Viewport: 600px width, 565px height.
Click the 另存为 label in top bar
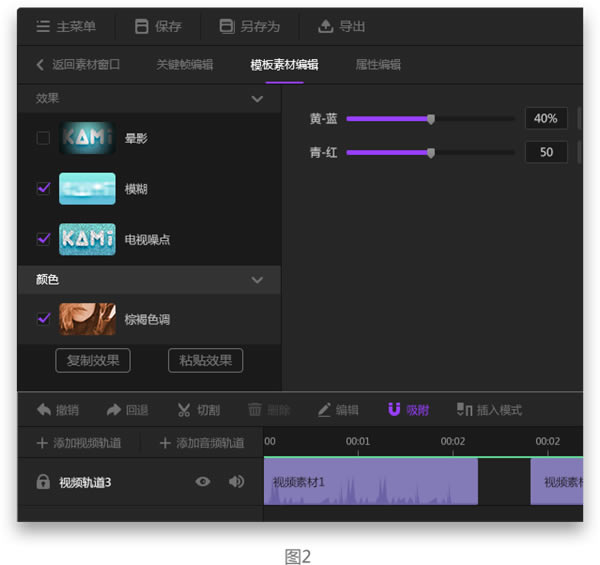260,26
